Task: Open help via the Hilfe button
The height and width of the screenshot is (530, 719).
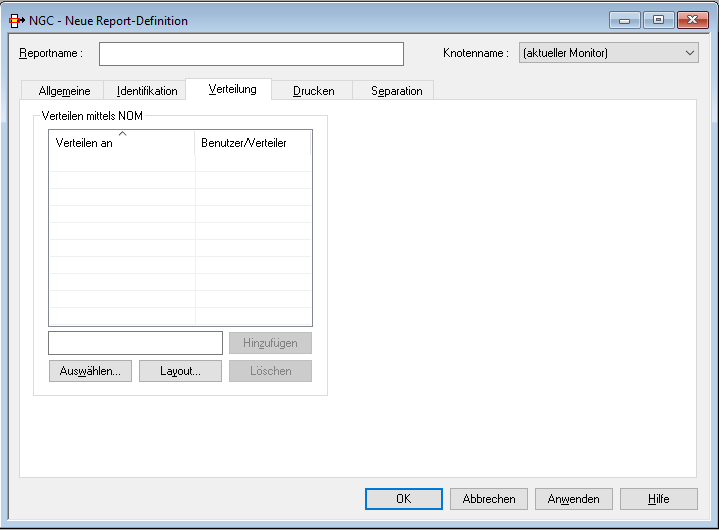Action: coord(658,499)
